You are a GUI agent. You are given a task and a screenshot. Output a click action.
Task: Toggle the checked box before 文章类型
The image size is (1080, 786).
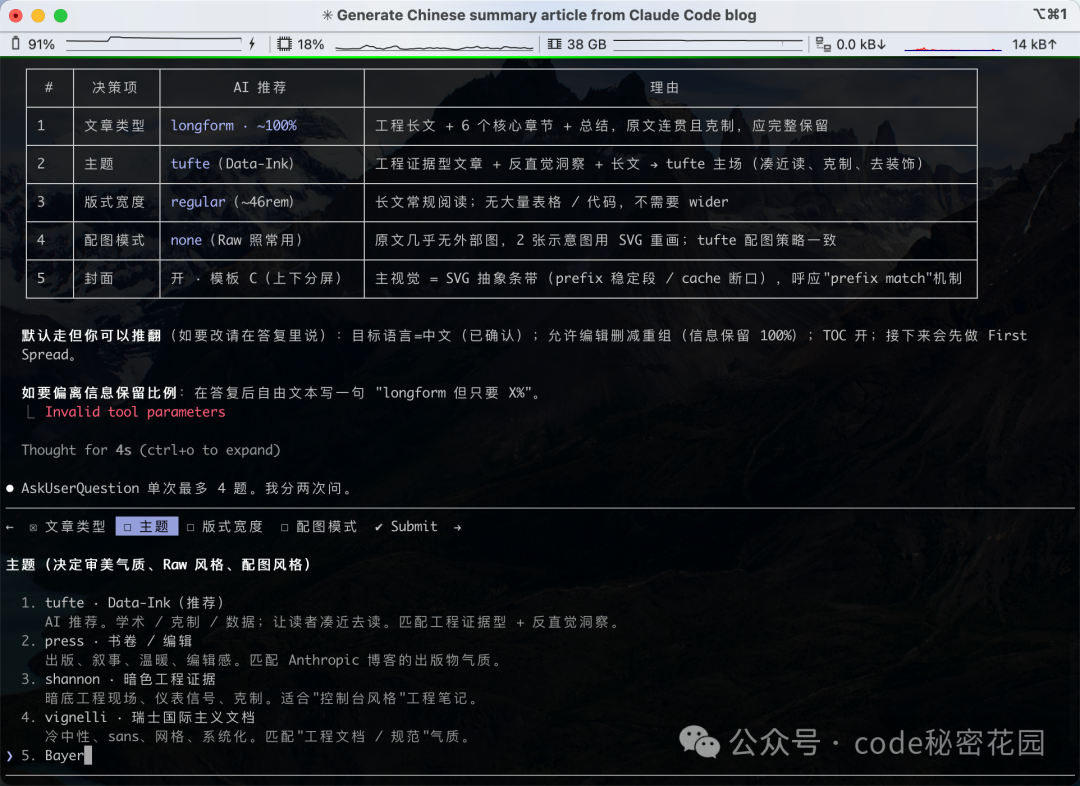(x=33, y=528)
